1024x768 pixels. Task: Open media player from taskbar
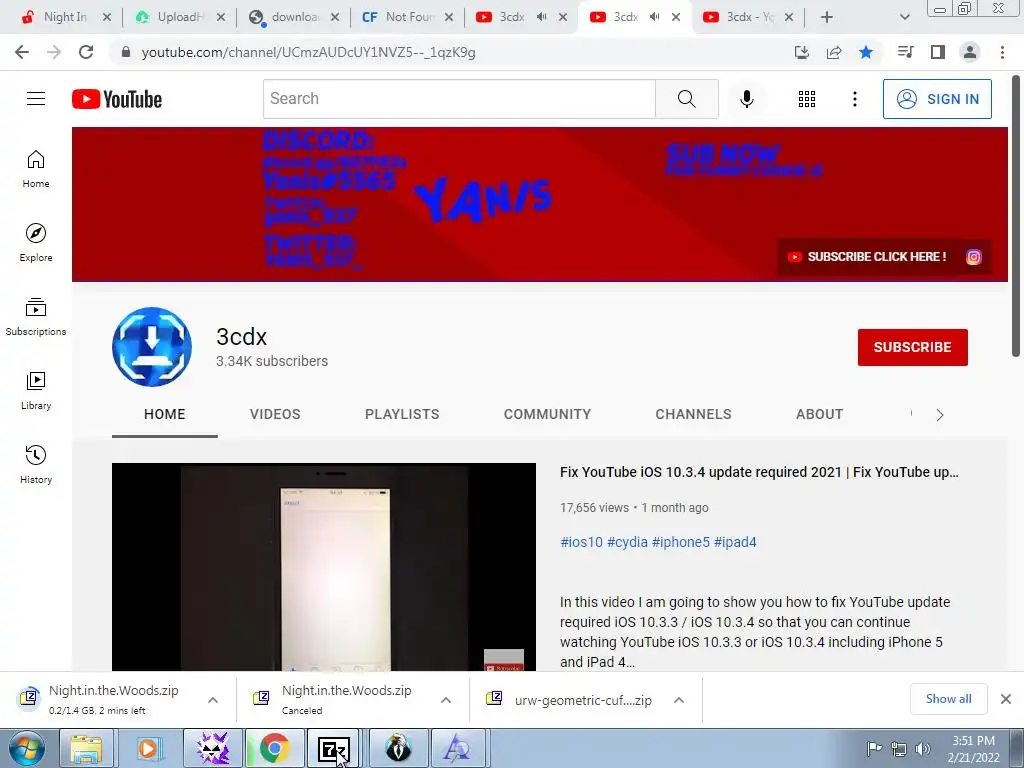[149, 748]
